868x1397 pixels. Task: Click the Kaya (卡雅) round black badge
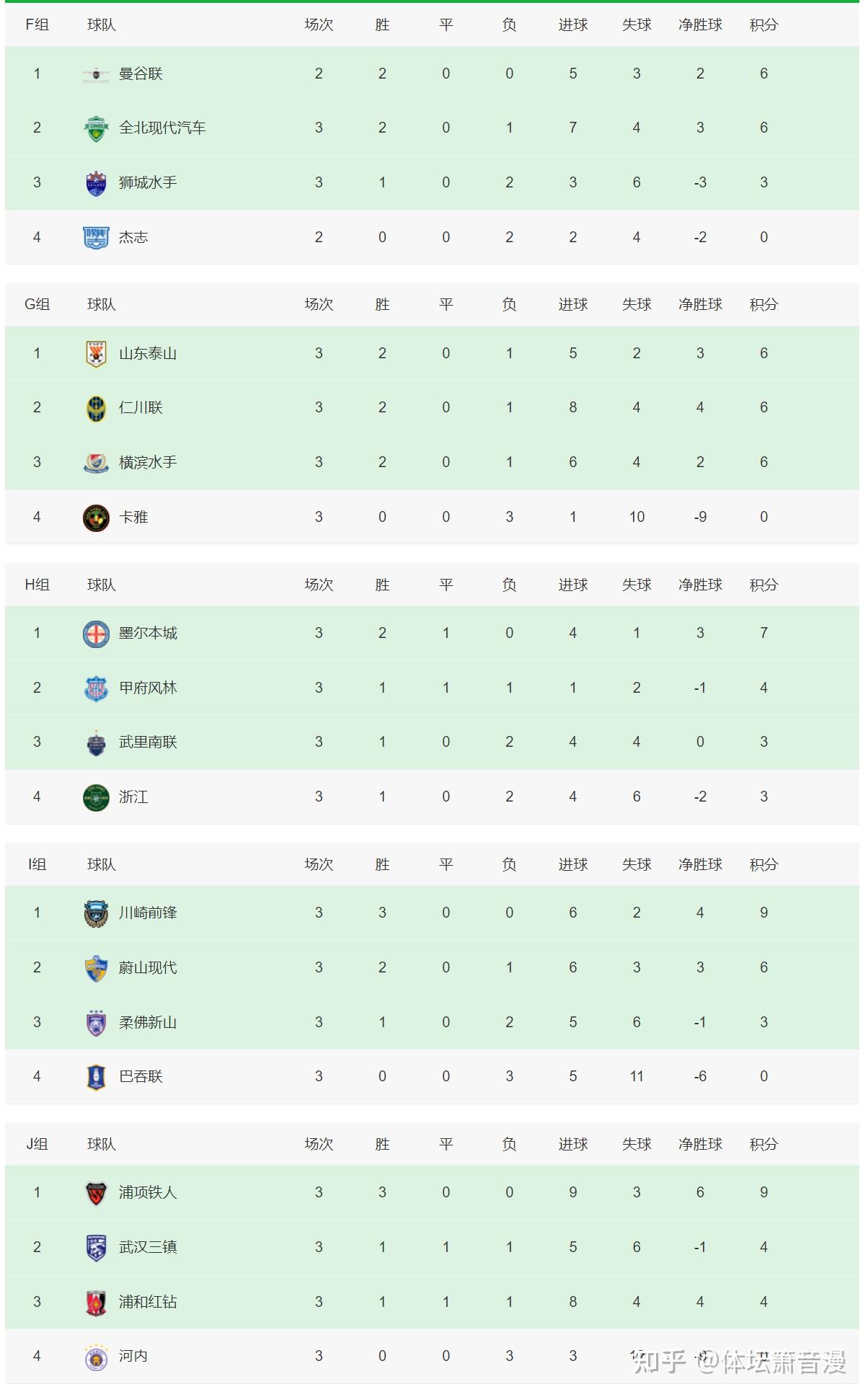96,518
